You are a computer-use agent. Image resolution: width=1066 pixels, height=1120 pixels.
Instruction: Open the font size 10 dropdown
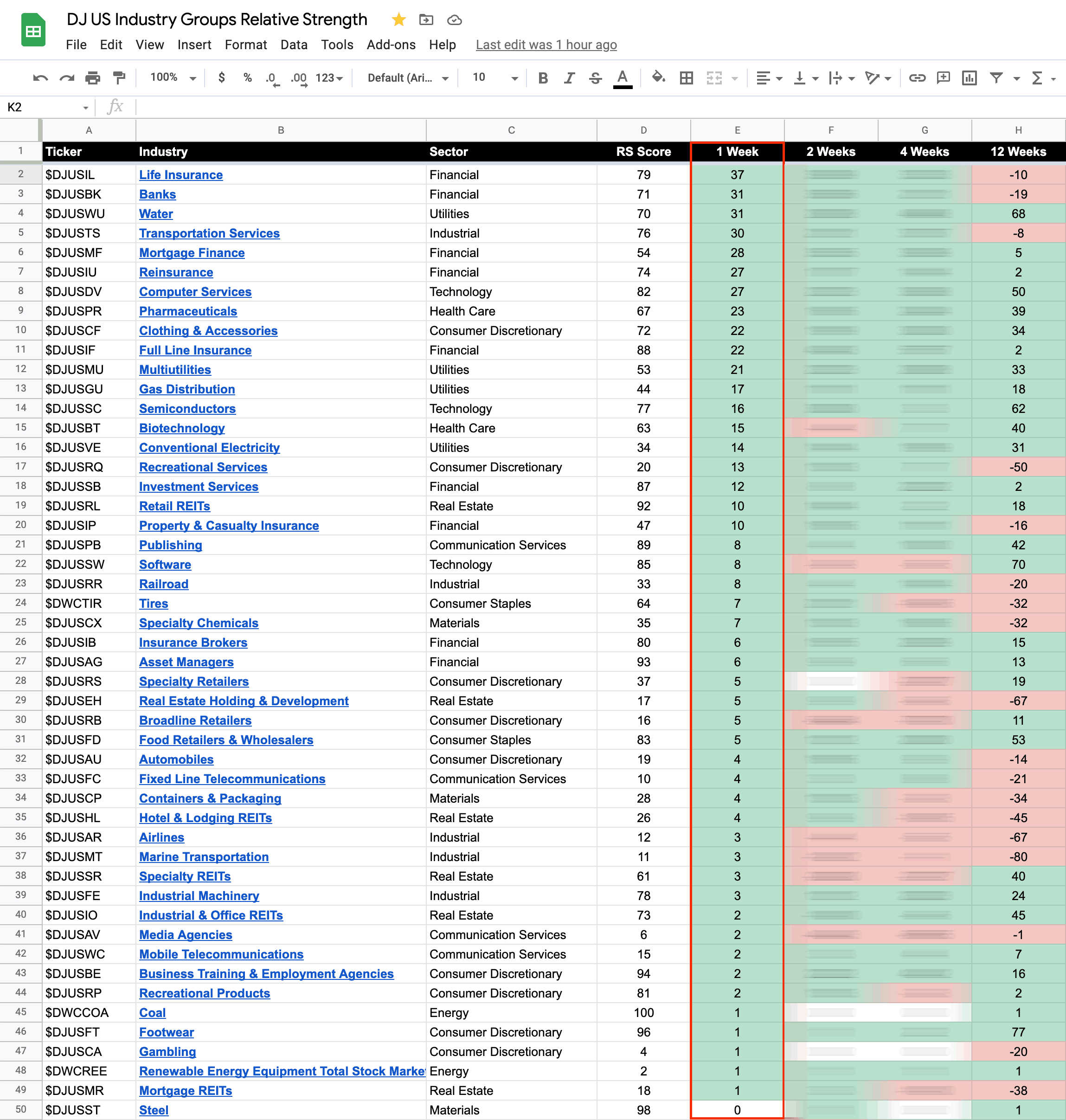click(495, 77)
